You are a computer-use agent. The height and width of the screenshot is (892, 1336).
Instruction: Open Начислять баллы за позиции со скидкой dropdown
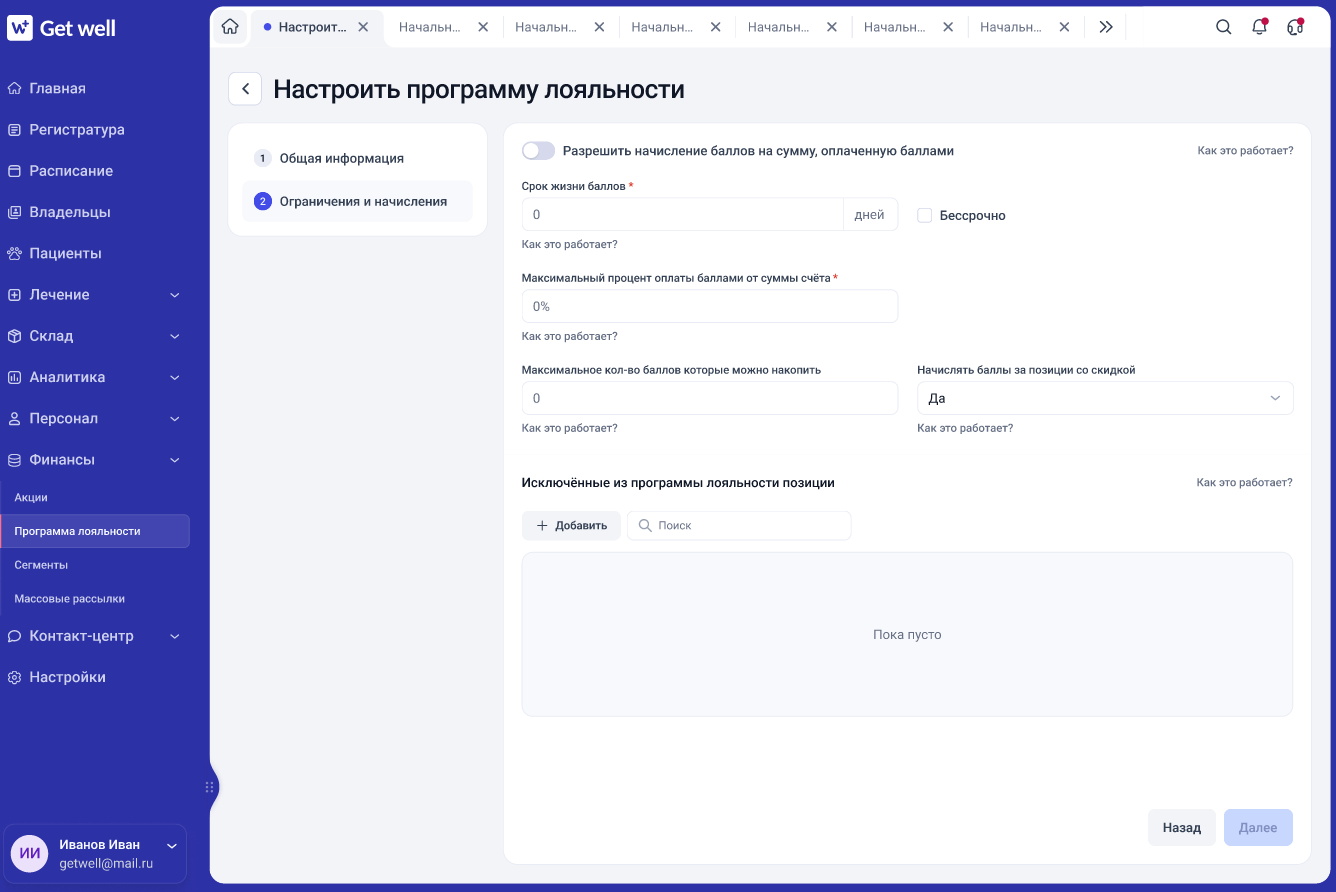pos(1105,398)
